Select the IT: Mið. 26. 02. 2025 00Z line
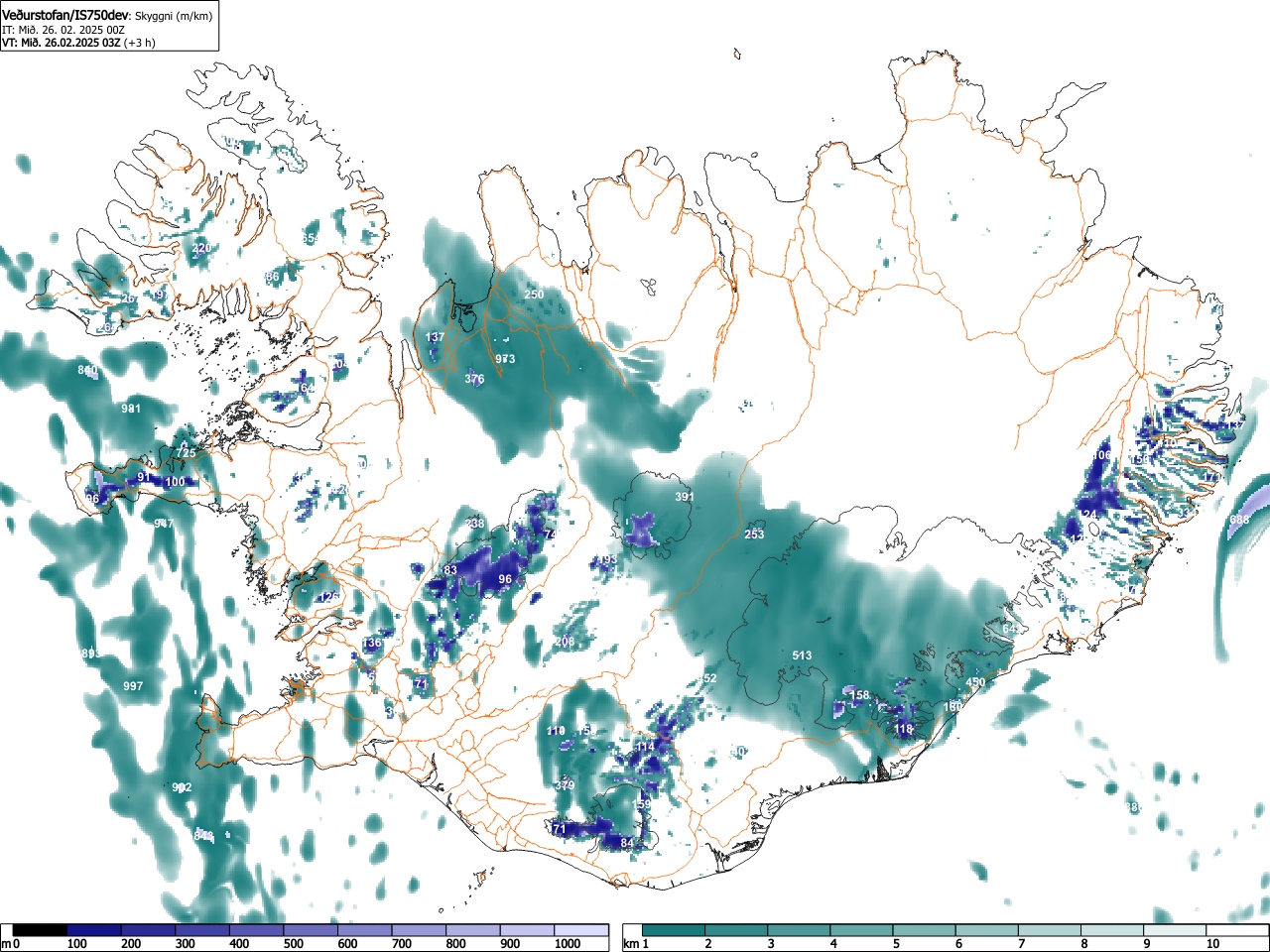 point(63,30)
